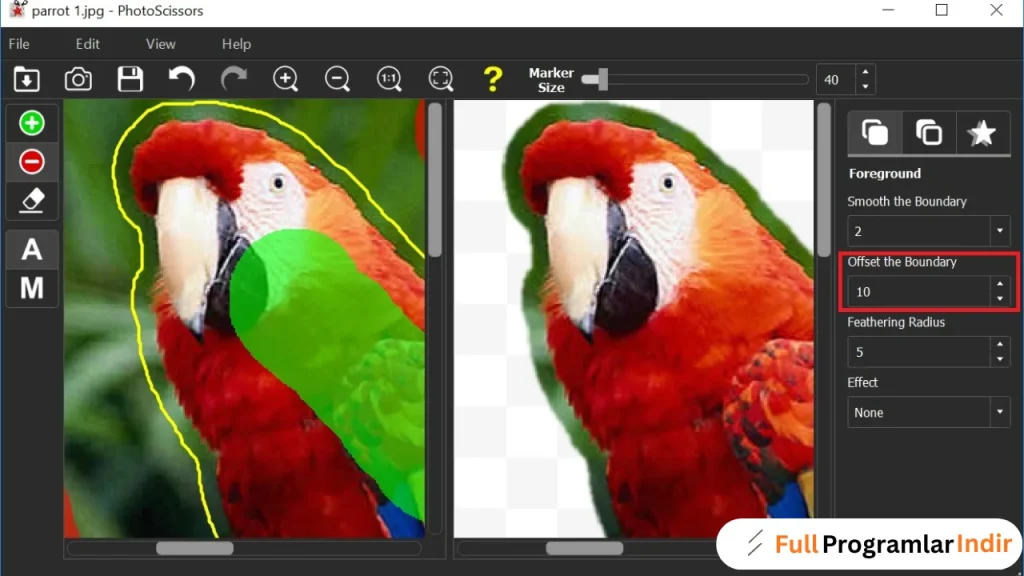Expand the Effect dropdown showing None

(x=1000, y=412)
